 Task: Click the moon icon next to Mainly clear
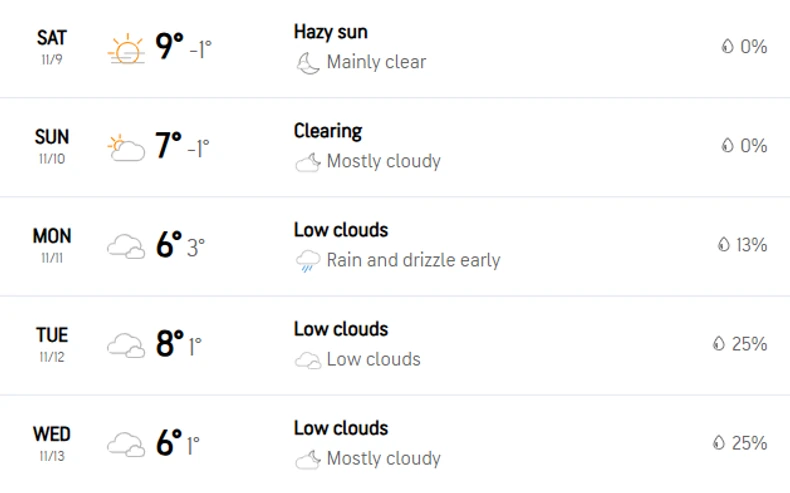[307, 63]
